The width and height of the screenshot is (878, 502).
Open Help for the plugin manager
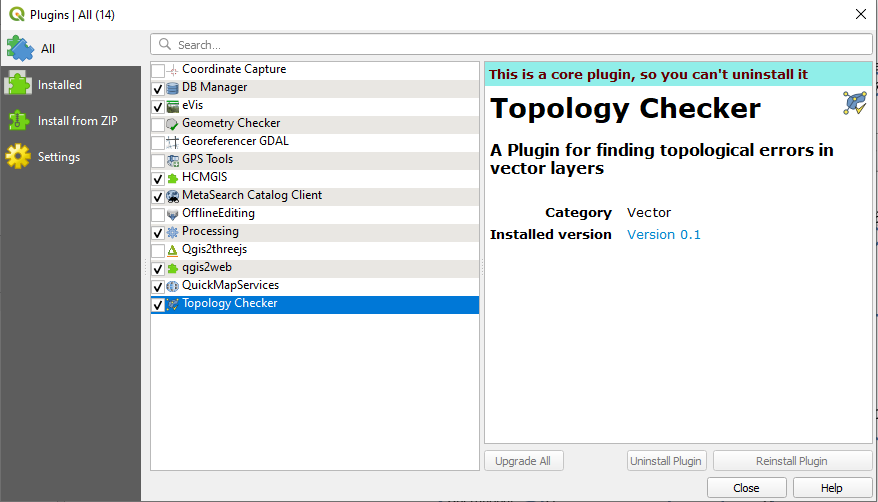[x=832, y=487]
